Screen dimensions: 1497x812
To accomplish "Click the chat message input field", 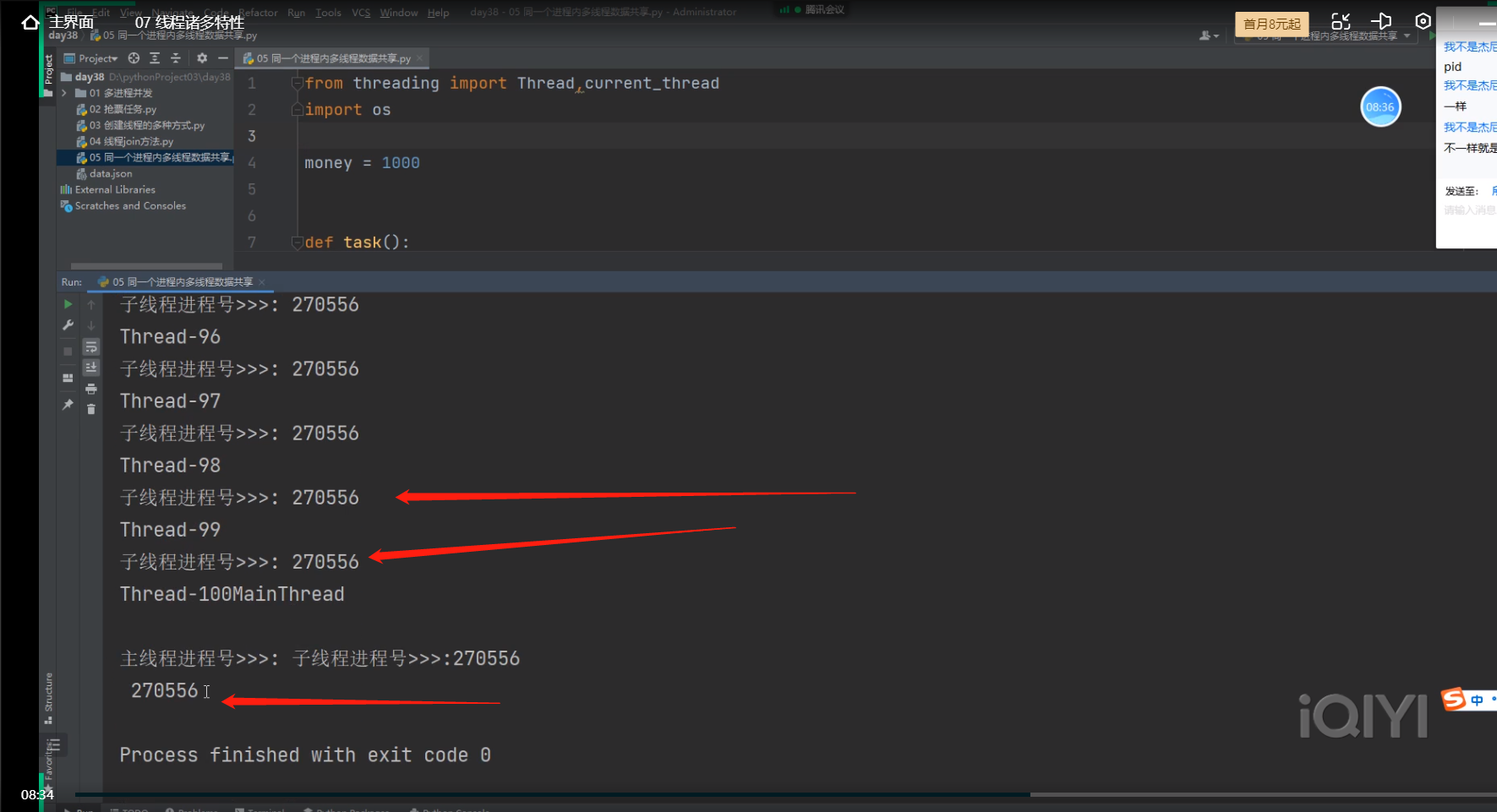I will click(x=1469, y=210).
